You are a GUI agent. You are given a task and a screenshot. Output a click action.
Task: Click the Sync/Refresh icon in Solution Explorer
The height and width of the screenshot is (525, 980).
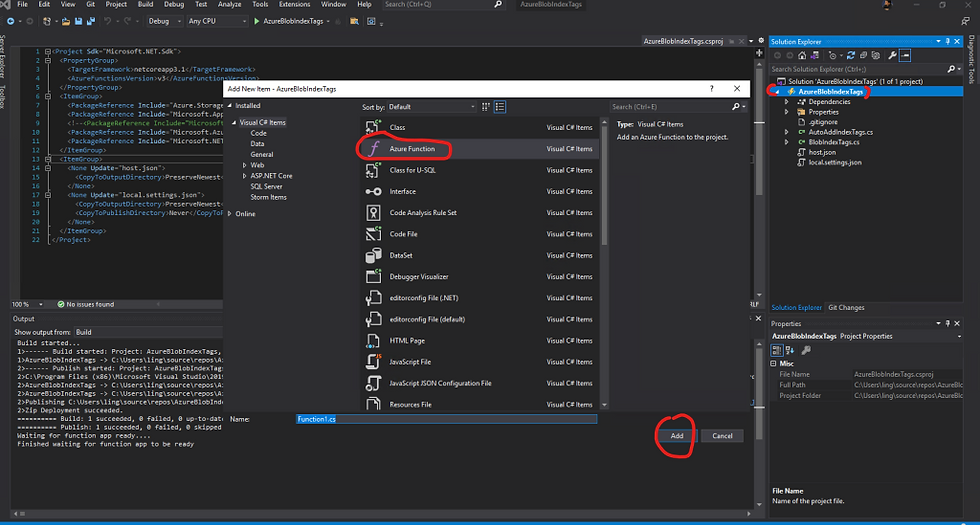[851, 56]
